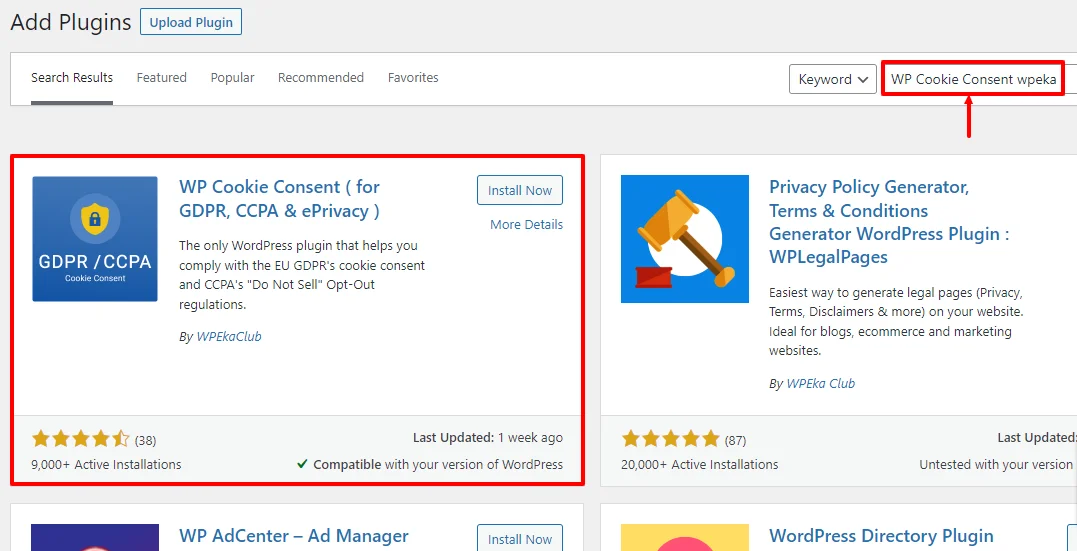
Task: Click 'Untested with your version' text
Action: 998,464
